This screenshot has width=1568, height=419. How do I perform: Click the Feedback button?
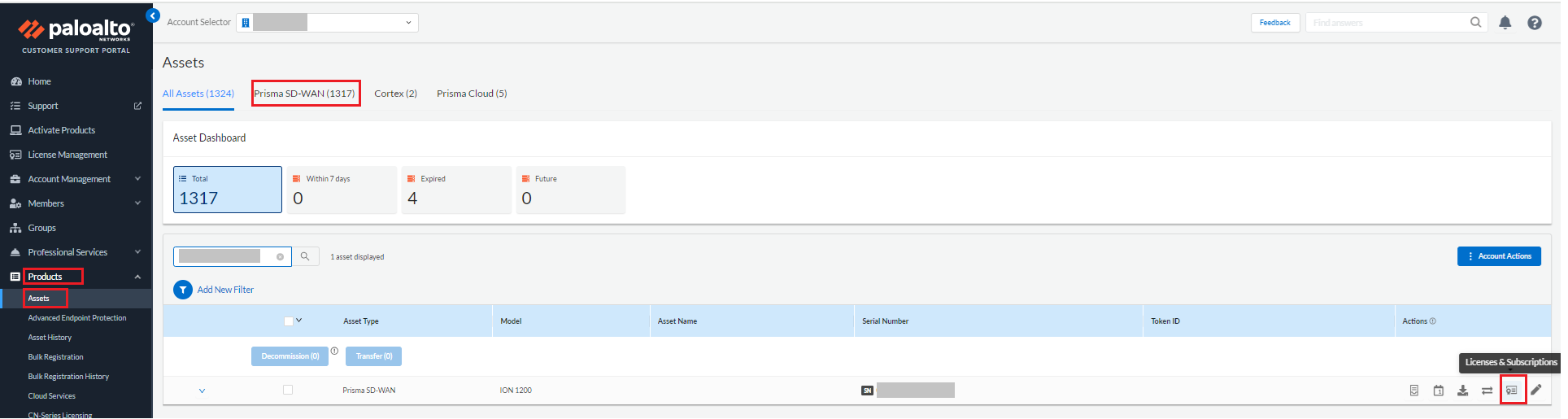point(1274,23)
